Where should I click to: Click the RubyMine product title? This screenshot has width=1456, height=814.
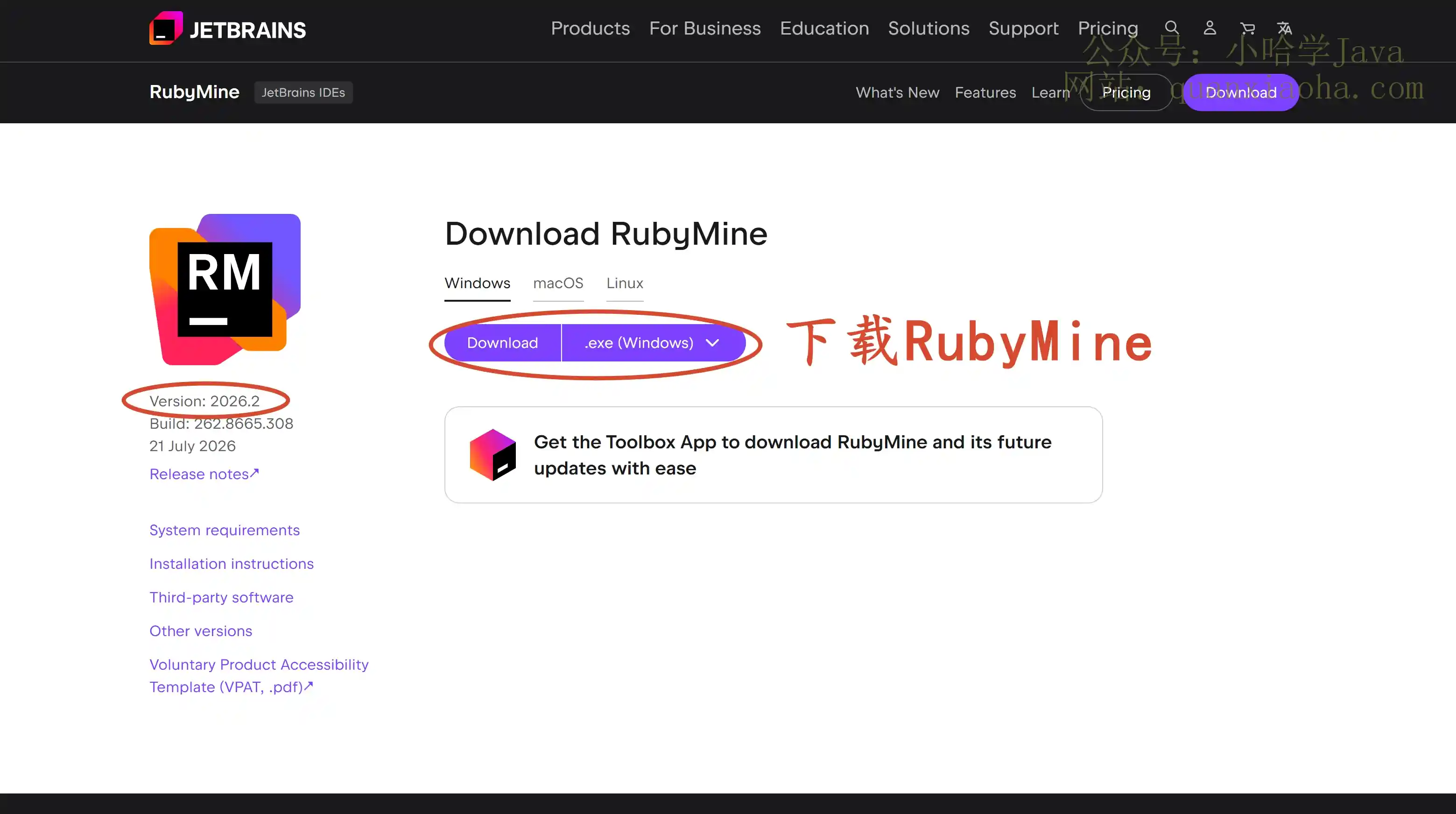pos(195,92)
